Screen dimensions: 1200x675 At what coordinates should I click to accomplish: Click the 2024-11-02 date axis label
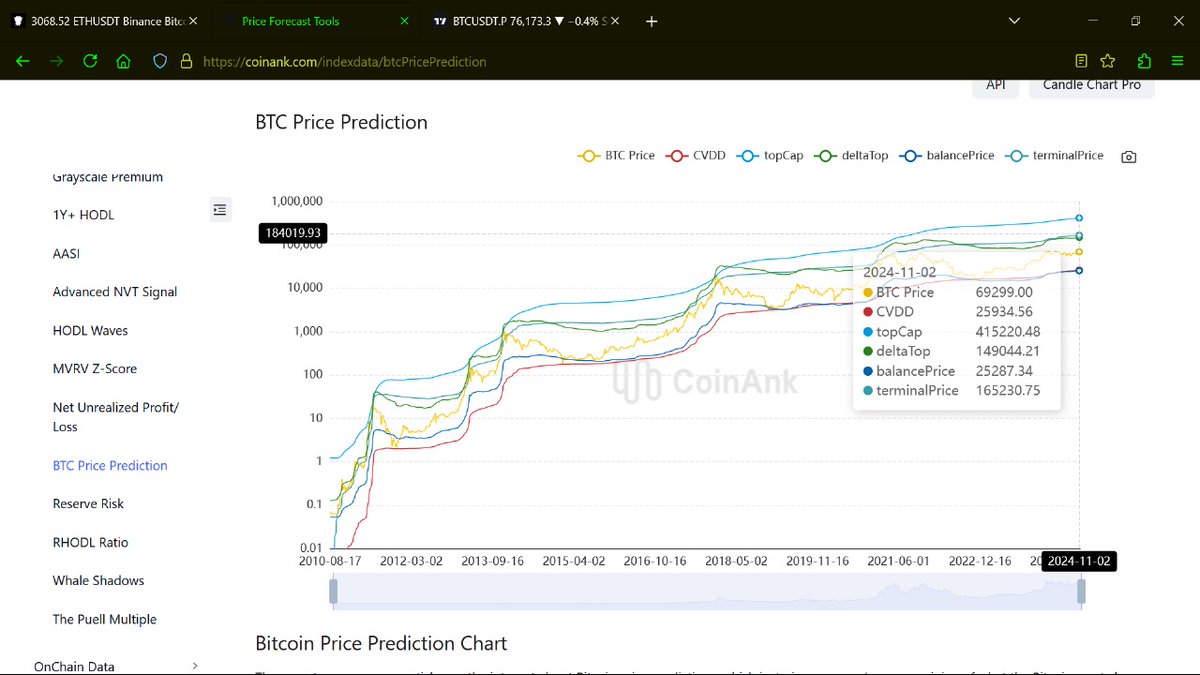click(x=1079, y=562)
